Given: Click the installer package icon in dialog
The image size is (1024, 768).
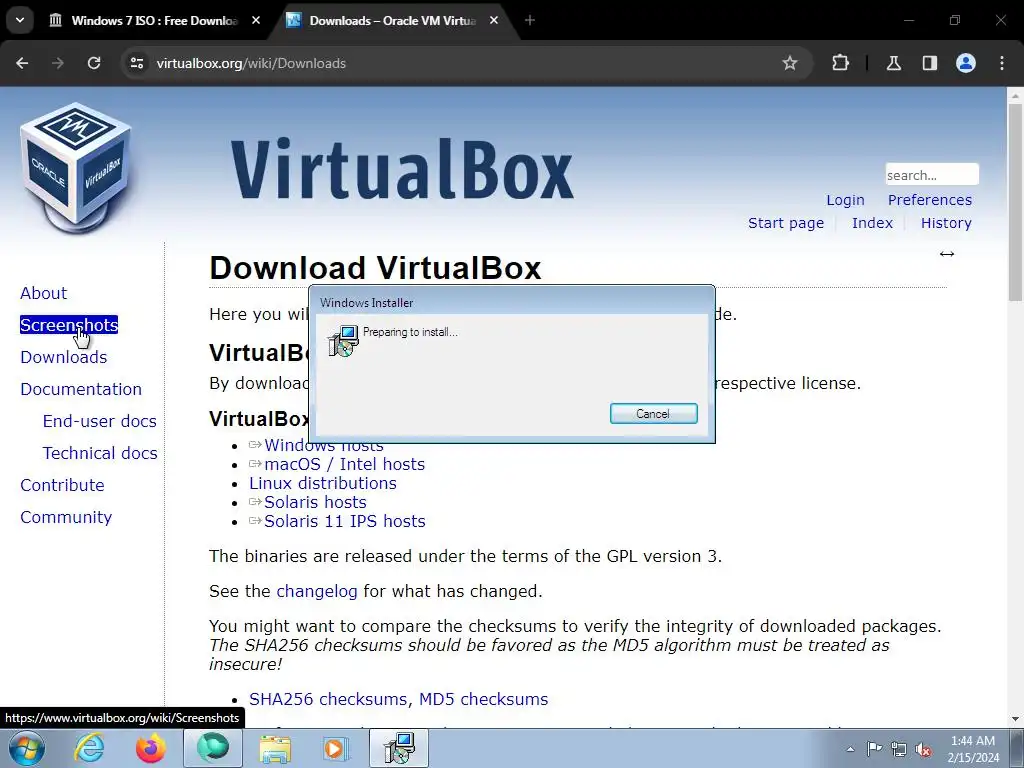Looking at the screenshot, I should (343, 340).
